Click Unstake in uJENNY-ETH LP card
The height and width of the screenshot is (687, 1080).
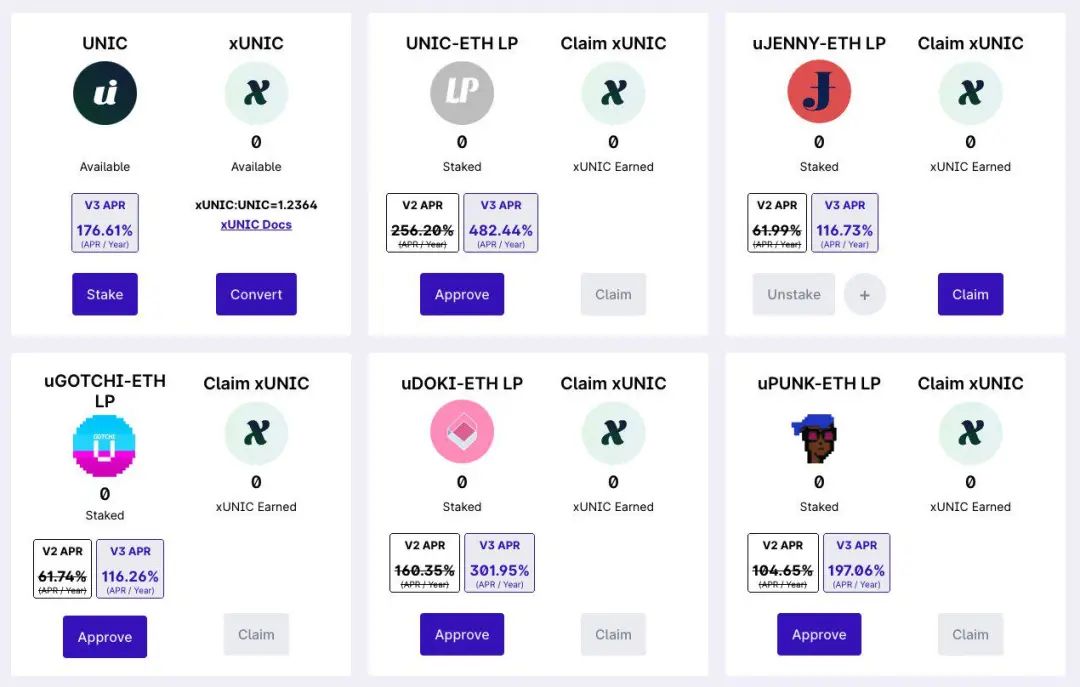pyautogui.click(x=794, y=294)
